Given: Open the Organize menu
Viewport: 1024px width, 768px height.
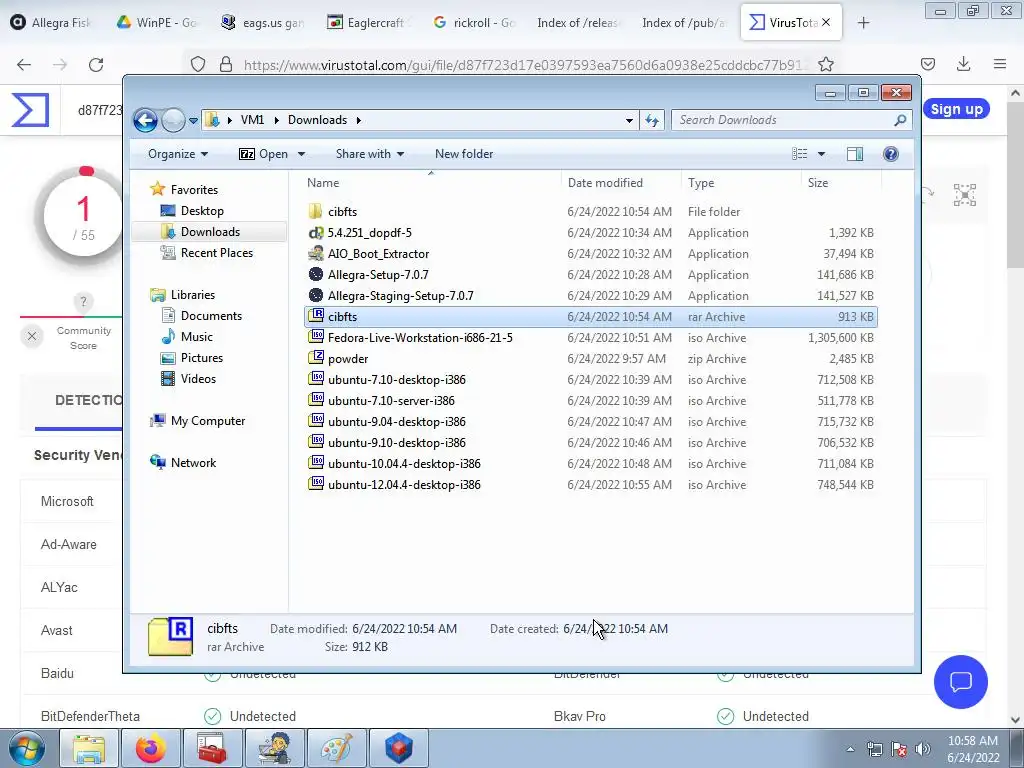Looking at the screenshot, I should pyautogui.click(x=178, y=154).
